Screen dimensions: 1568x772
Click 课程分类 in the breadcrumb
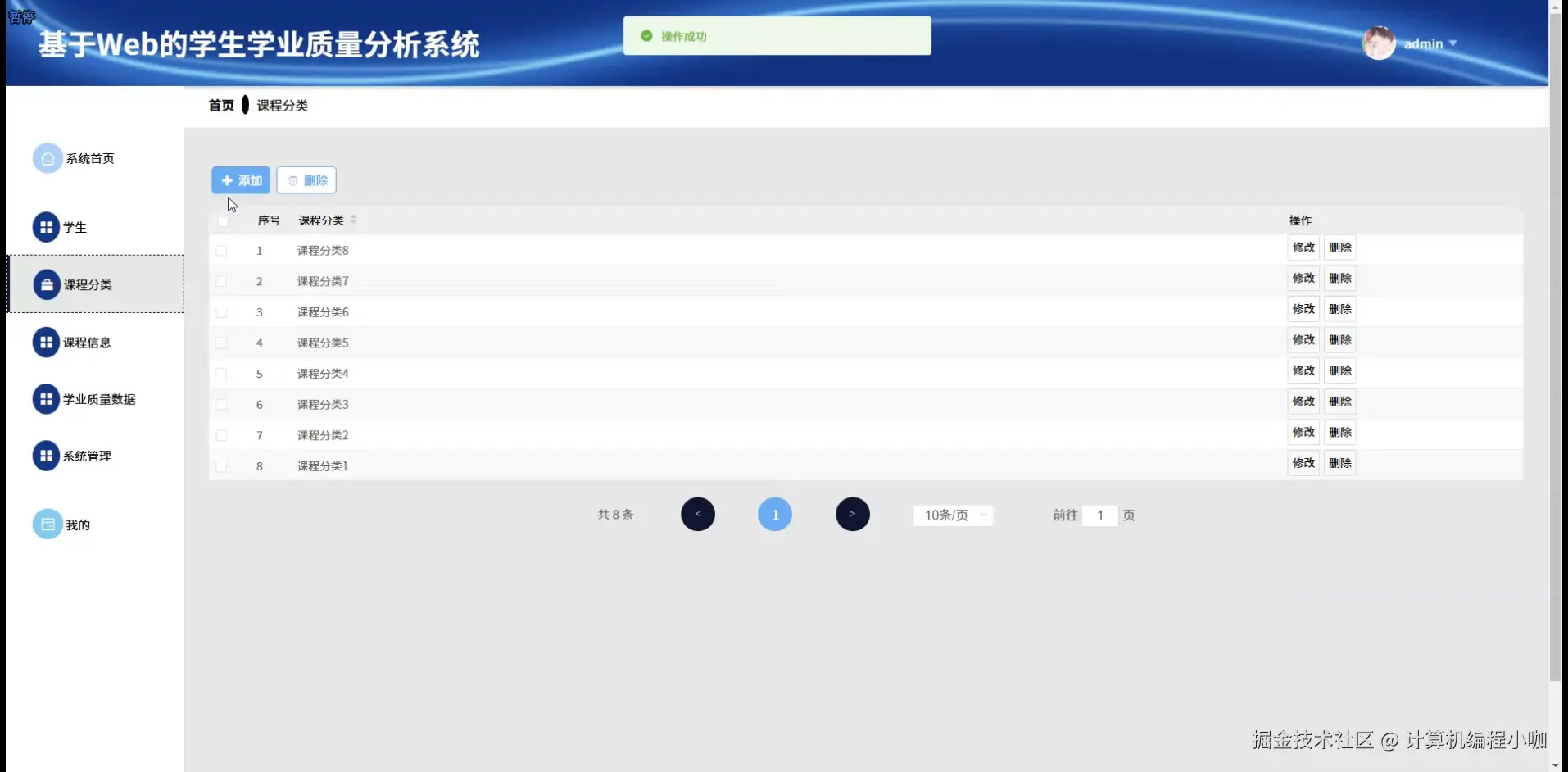281,105
